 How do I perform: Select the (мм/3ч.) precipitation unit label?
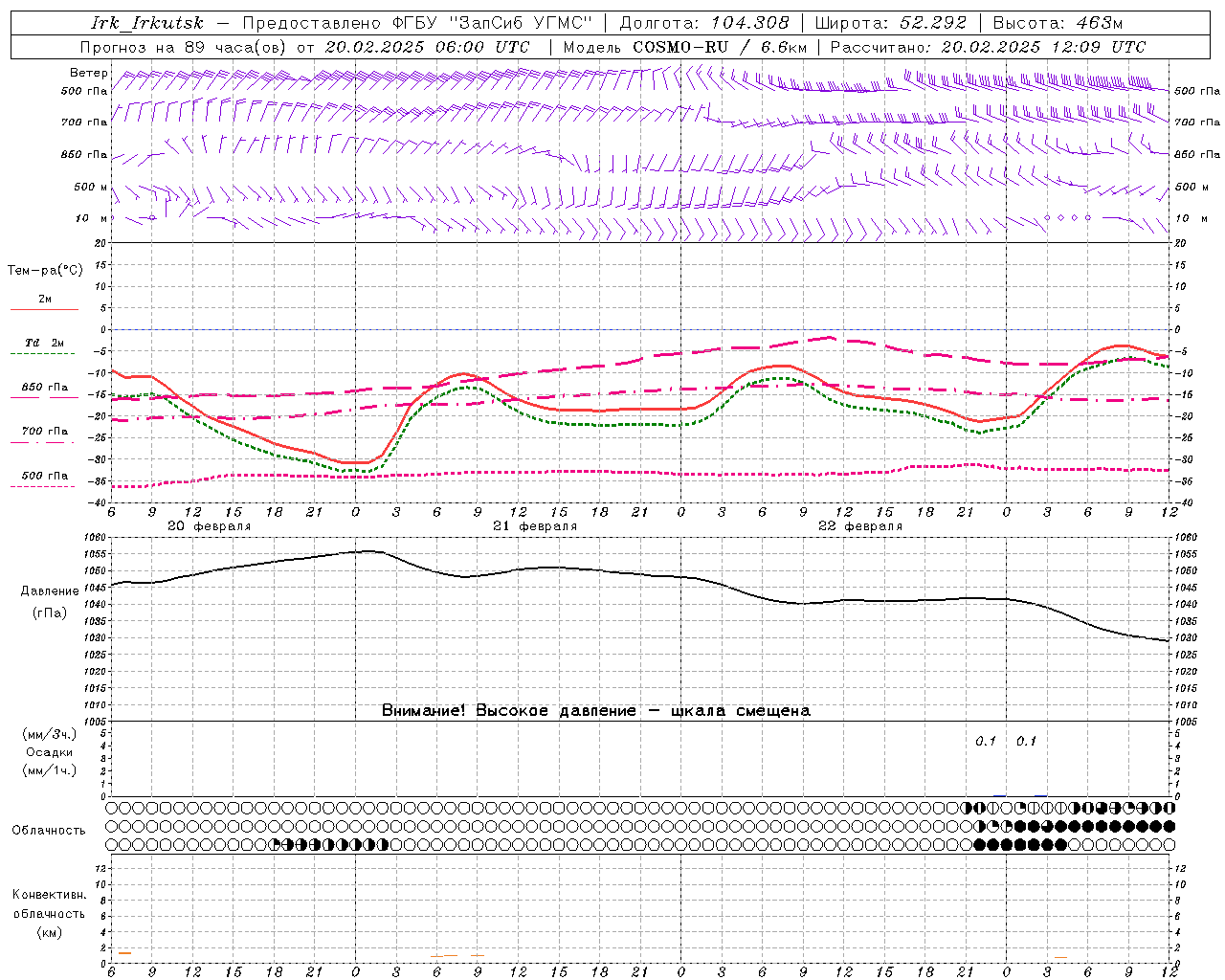pos(50,734)
